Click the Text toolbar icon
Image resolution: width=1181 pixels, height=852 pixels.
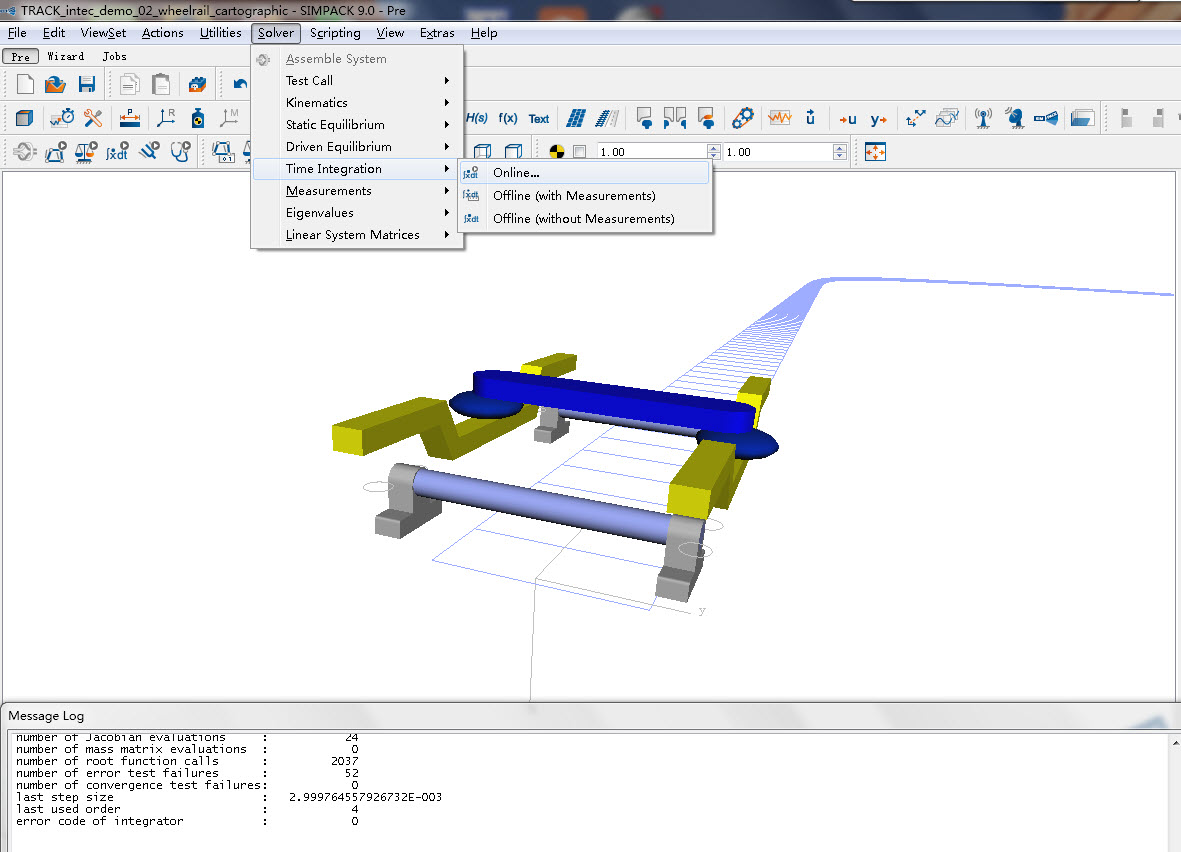[x=539, y=119]
